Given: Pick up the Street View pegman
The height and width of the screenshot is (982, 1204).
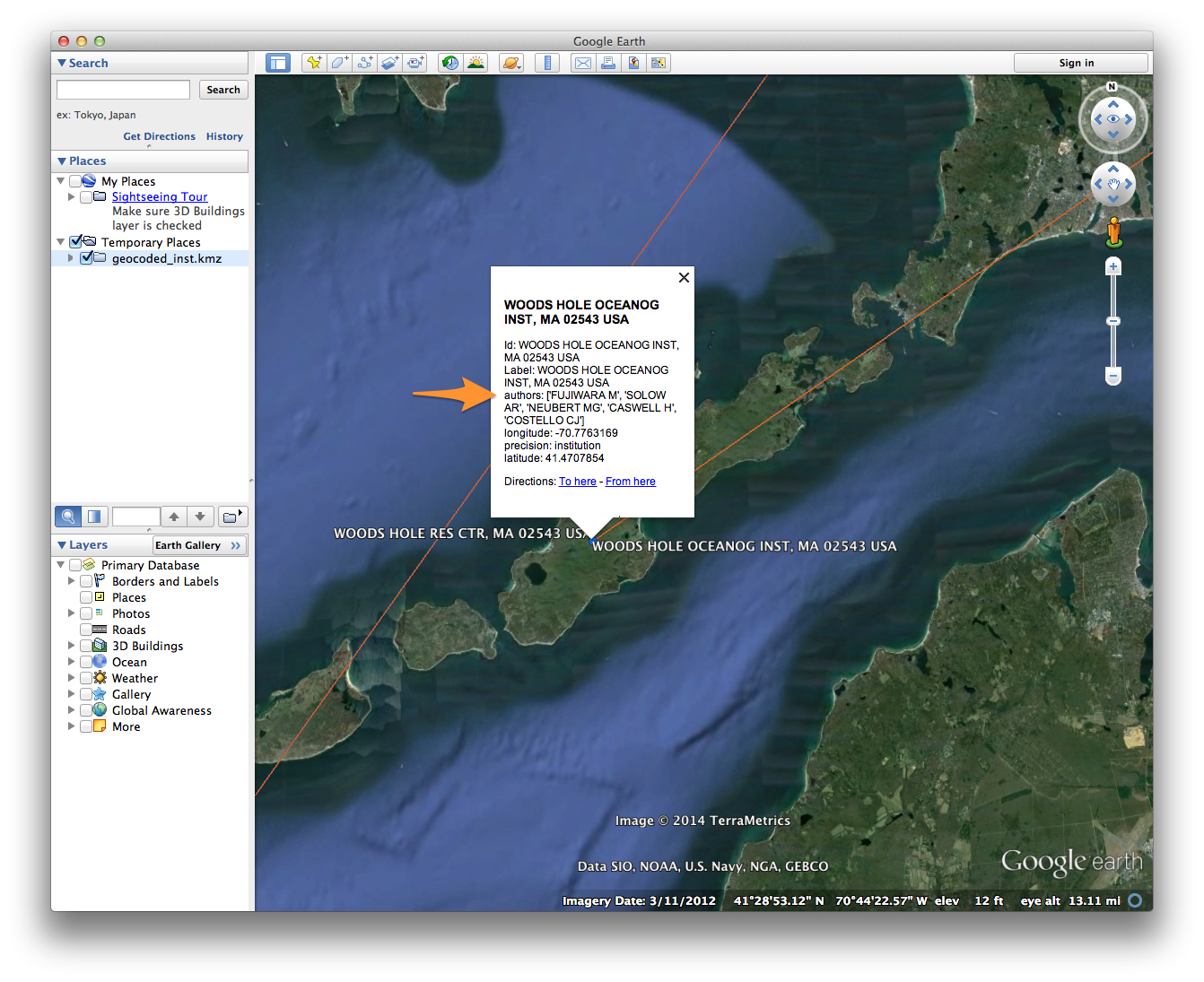Looking at the screenshot, I should pyautogui.click(x=1113, y=231).
